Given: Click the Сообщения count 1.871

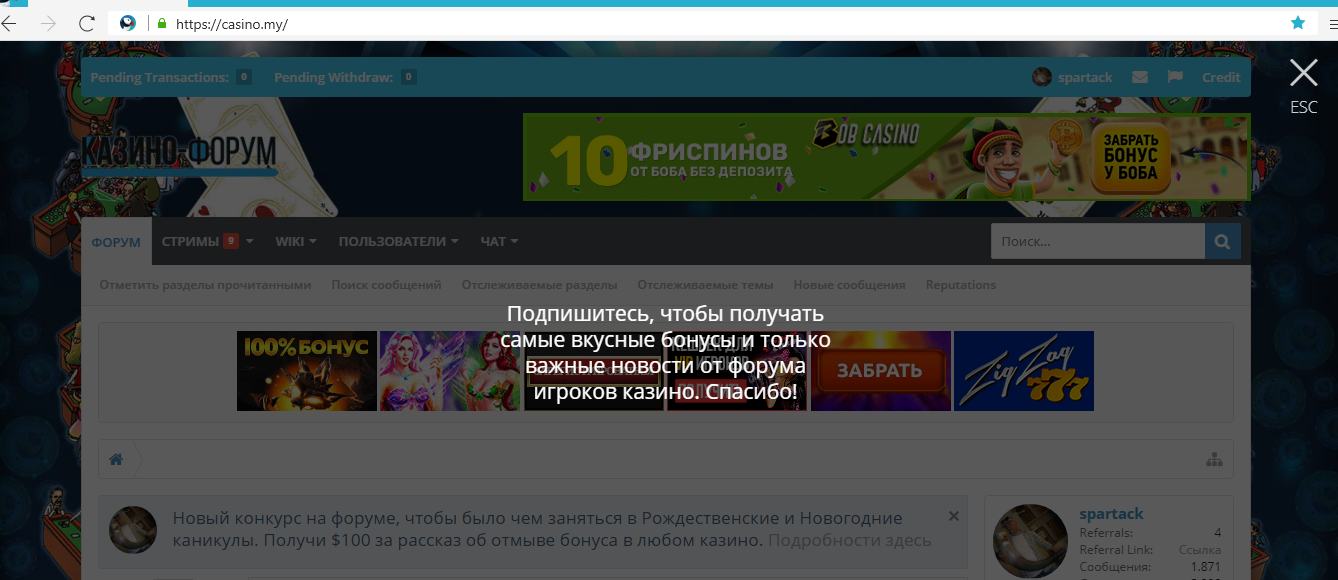Looking at the screenshot, I should point(1204,567).
